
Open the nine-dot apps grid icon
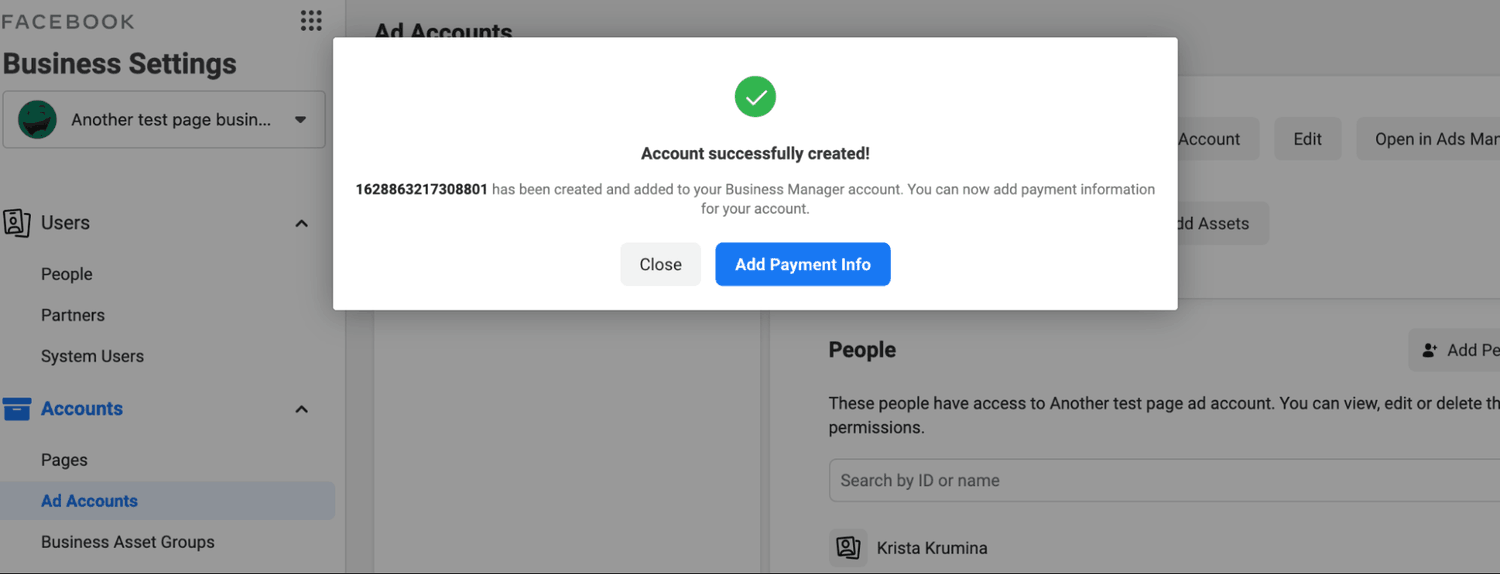click(311, 20)
